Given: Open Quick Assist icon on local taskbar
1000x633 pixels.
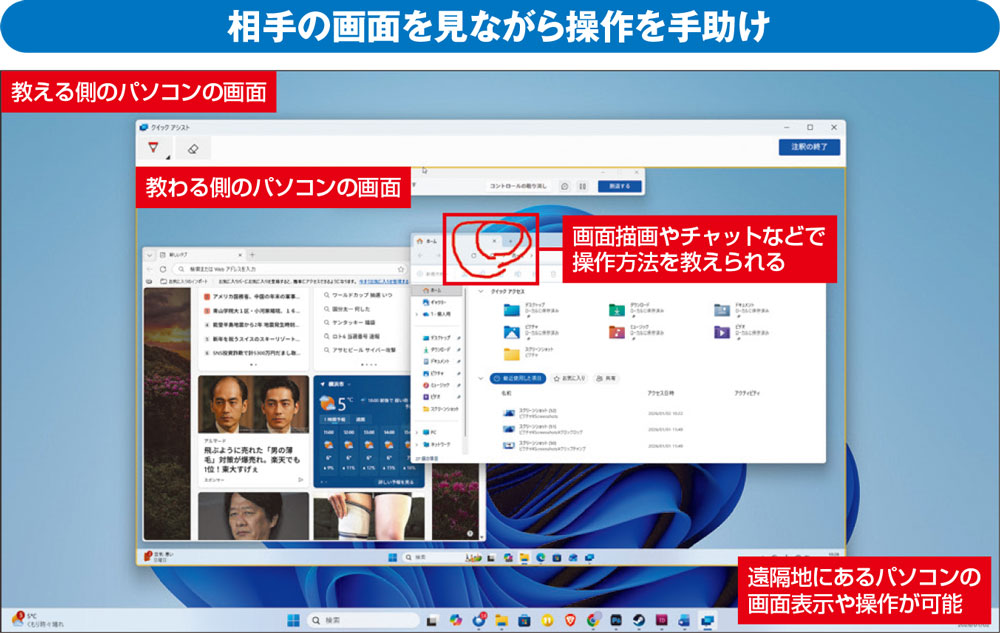Looking at the screenshot, I should (707, 620).
